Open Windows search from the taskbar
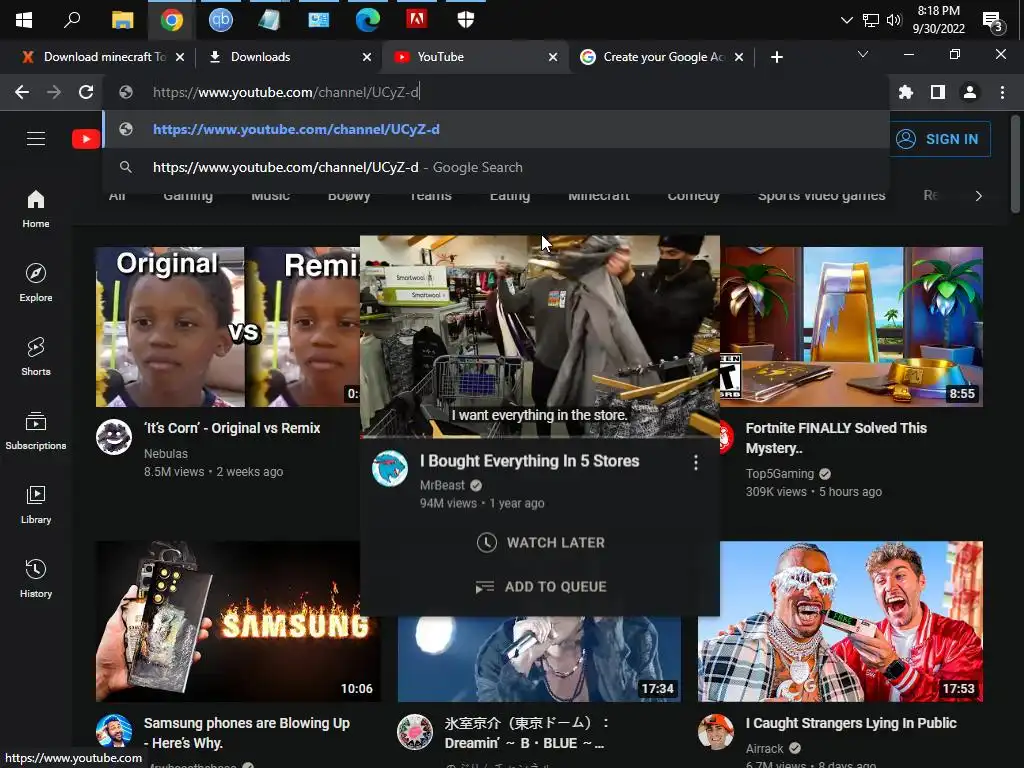Screen dimensions: 1024x768 pyautogui.click(x=72, y=20)
